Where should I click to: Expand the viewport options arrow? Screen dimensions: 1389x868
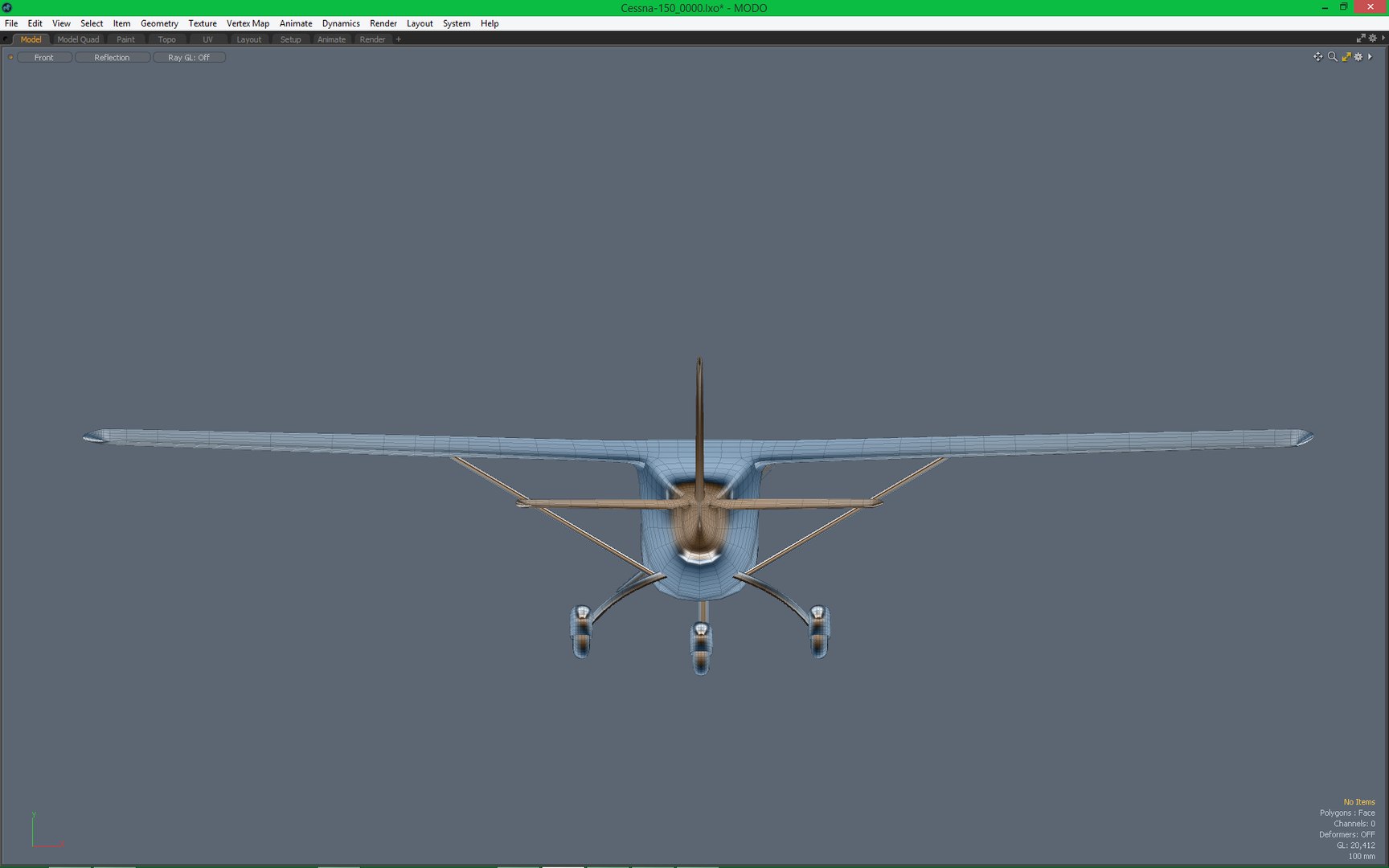tap(1370, 56)
